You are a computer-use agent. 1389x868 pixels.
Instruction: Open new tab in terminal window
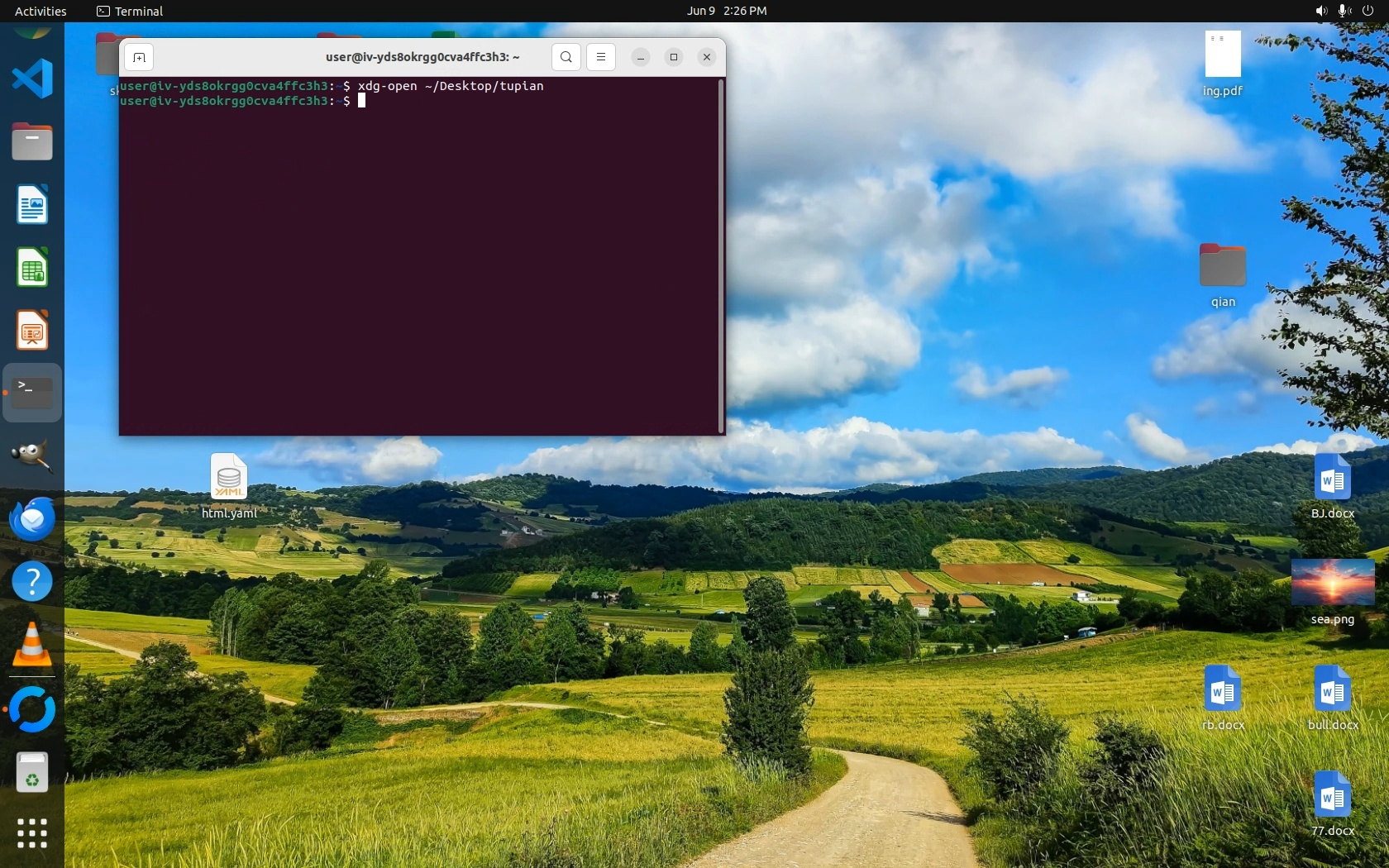[x=139, y=57]
